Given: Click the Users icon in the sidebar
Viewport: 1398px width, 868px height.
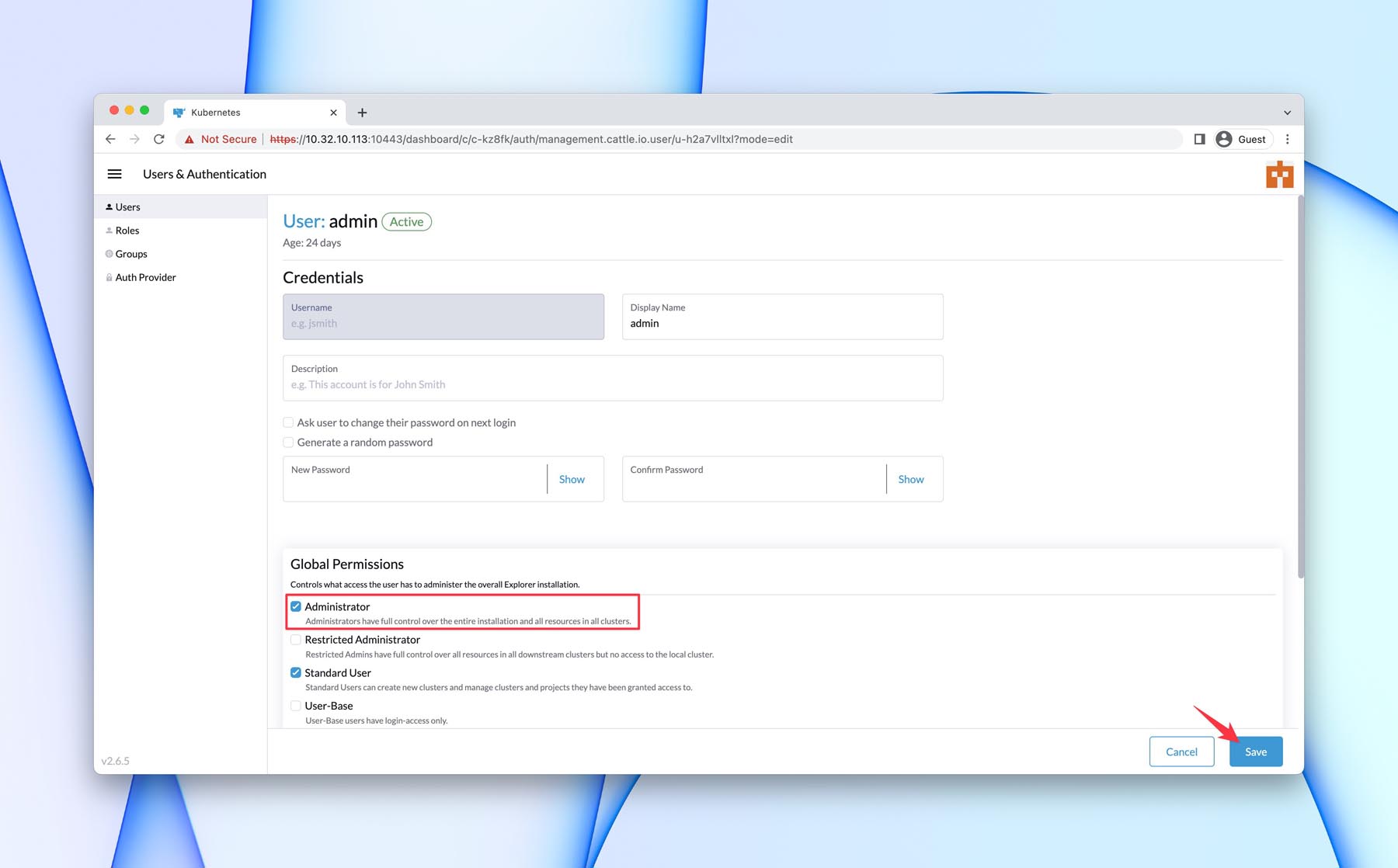Looking at the screenshot, I should 109,207.
